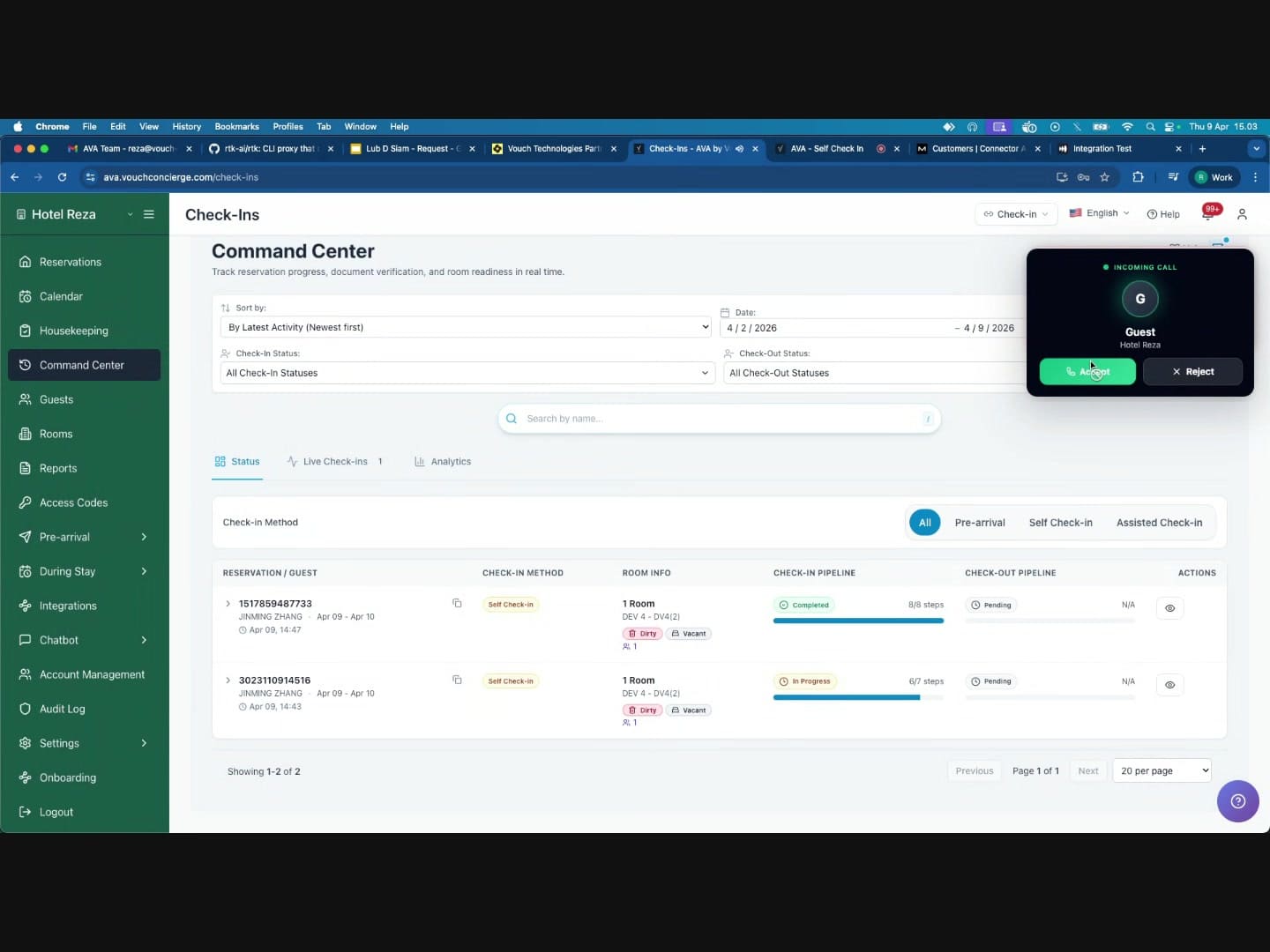Viewport: 1270px width, 952px height.
Task: Select Reservations from the sidebar
Action: coord(70,262)
